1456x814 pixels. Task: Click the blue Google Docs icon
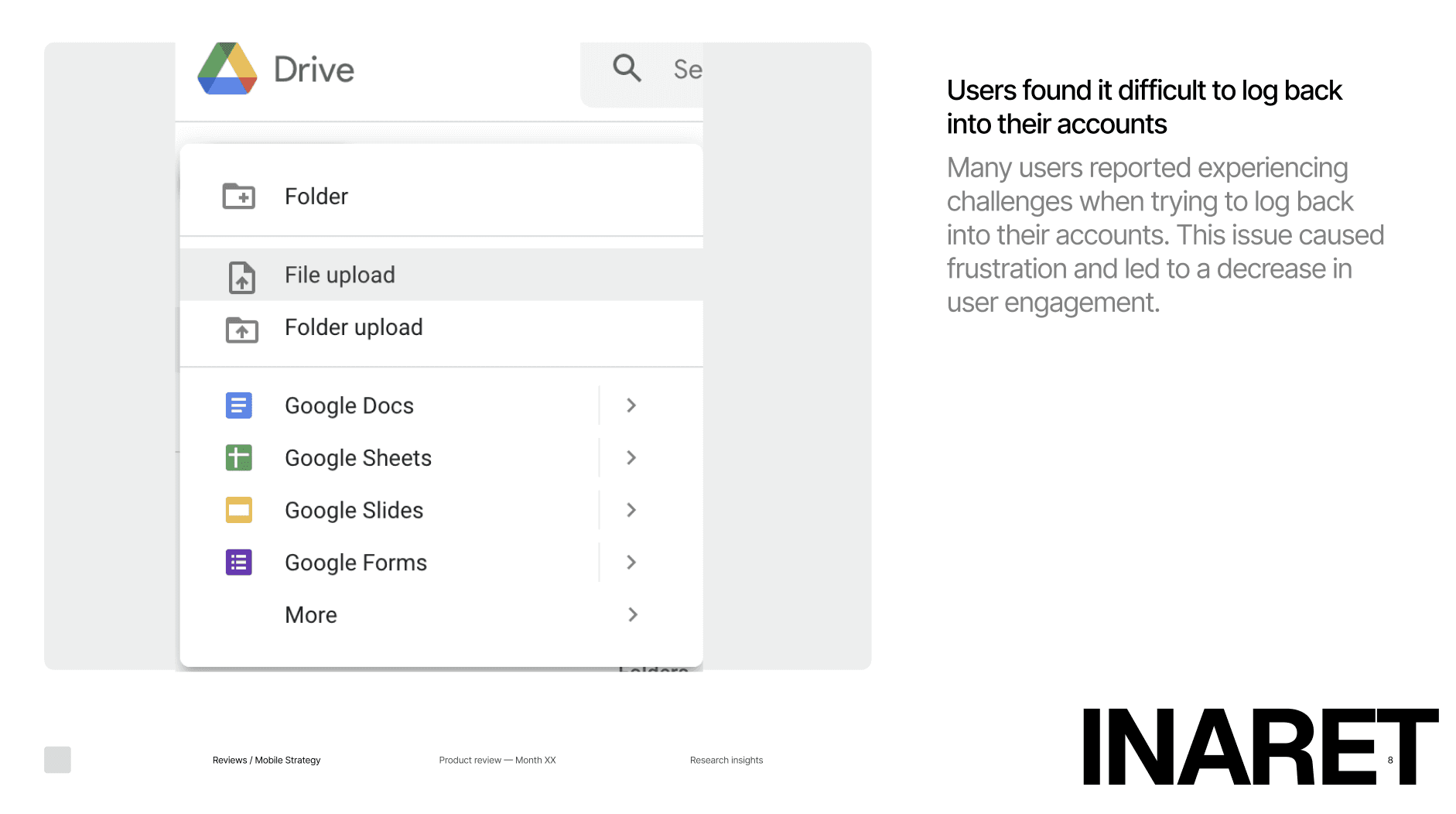[x=239, y=405]
